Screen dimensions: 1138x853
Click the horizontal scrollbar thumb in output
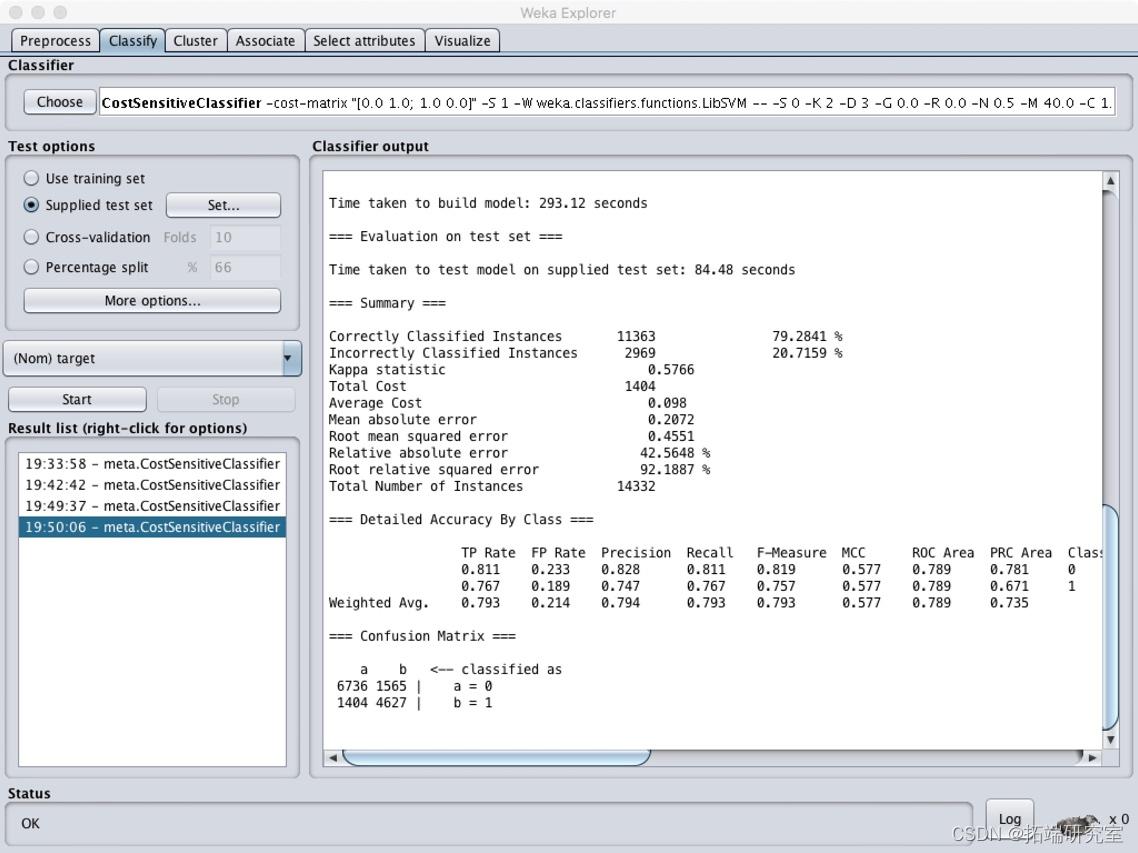tap(496, 758)
